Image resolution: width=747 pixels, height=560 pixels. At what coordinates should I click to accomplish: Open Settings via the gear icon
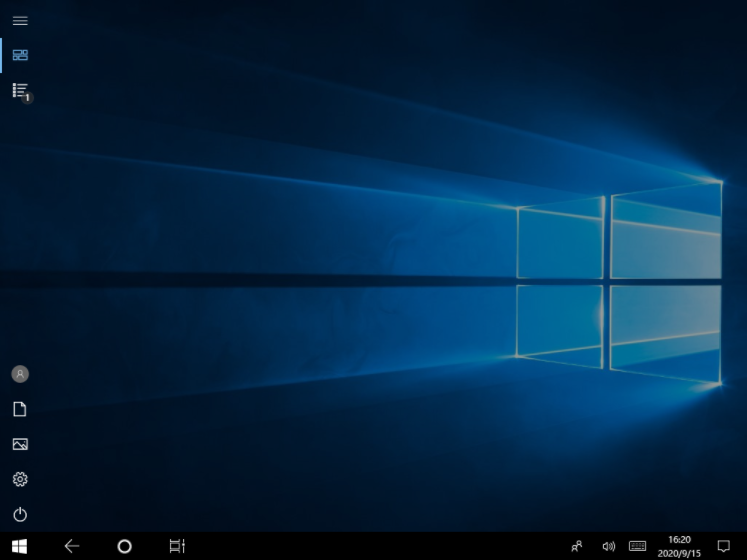pos(20,479)
